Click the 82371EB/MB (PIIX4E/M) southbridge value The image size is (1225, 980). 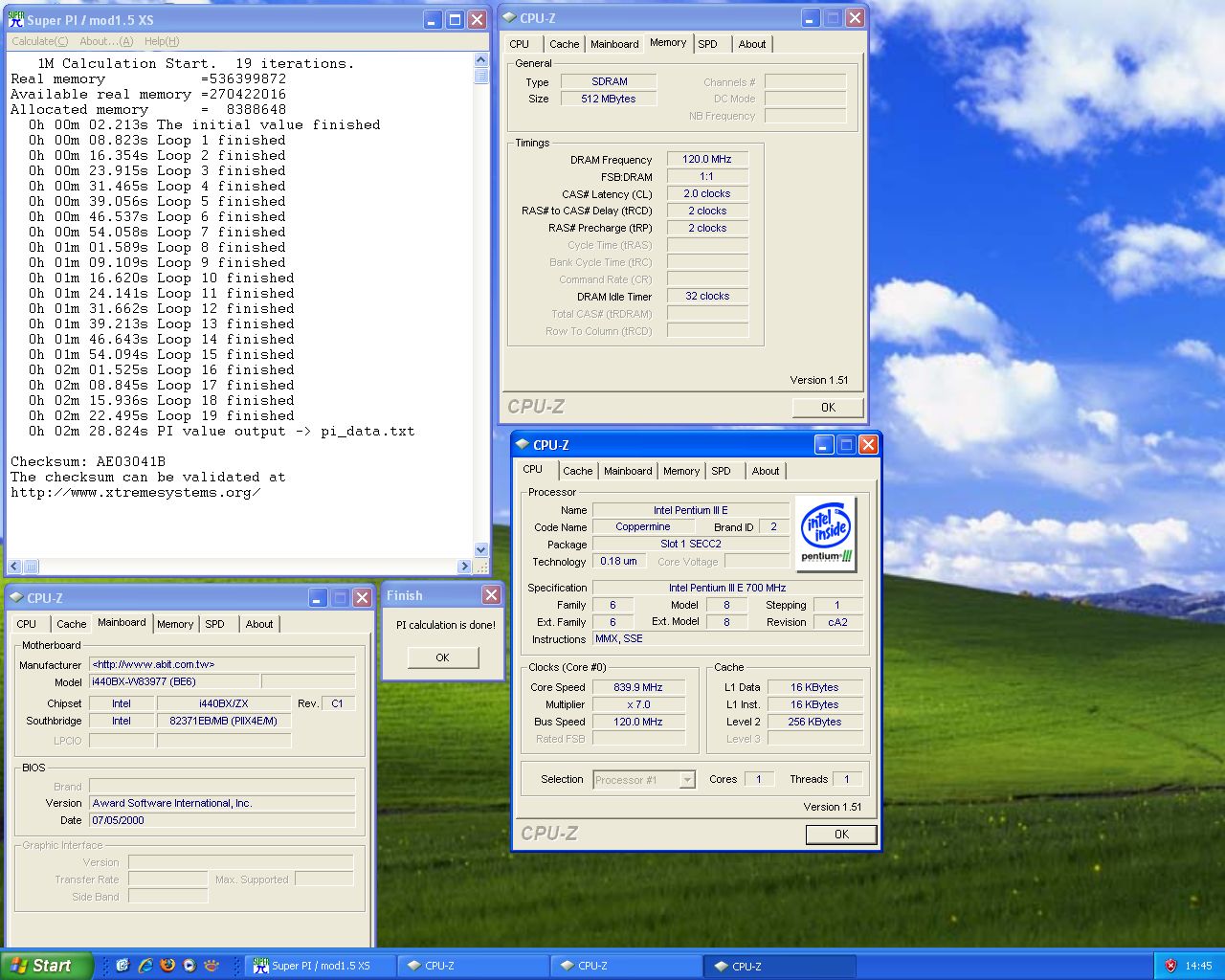coord(224,722)
